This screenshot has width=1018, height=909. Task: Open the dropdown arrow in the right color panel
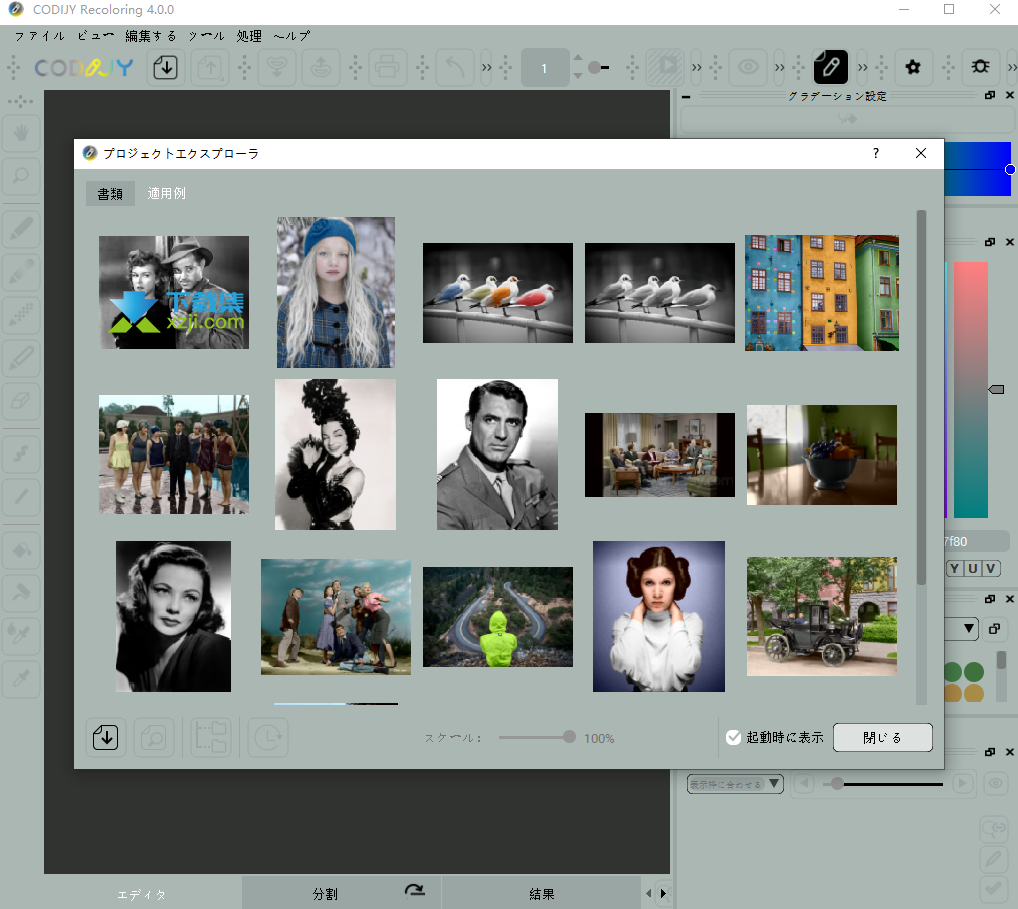click(969, 629)
